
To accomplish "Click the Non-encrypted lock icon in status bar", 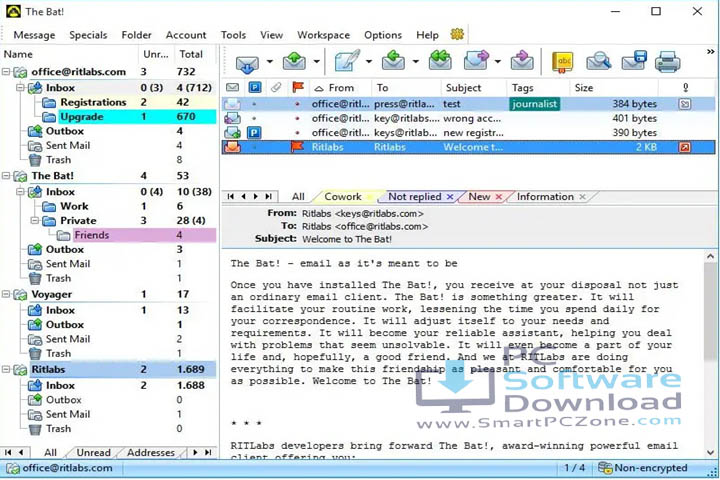I will tap(605, 468).
